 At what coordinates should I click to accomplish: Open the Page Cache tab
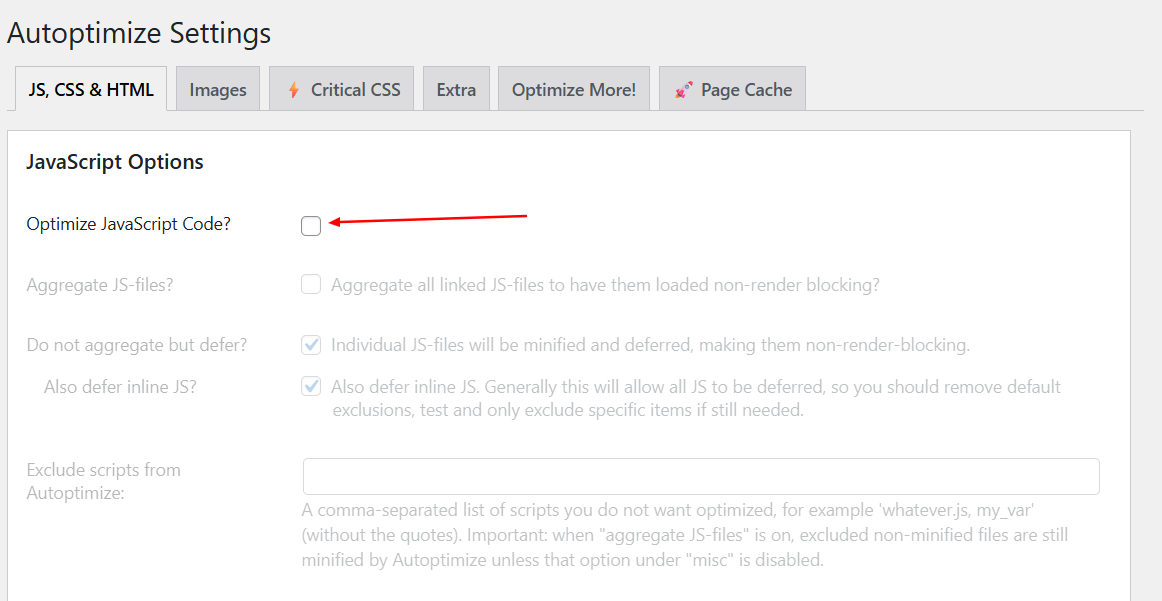pos(746,90)
